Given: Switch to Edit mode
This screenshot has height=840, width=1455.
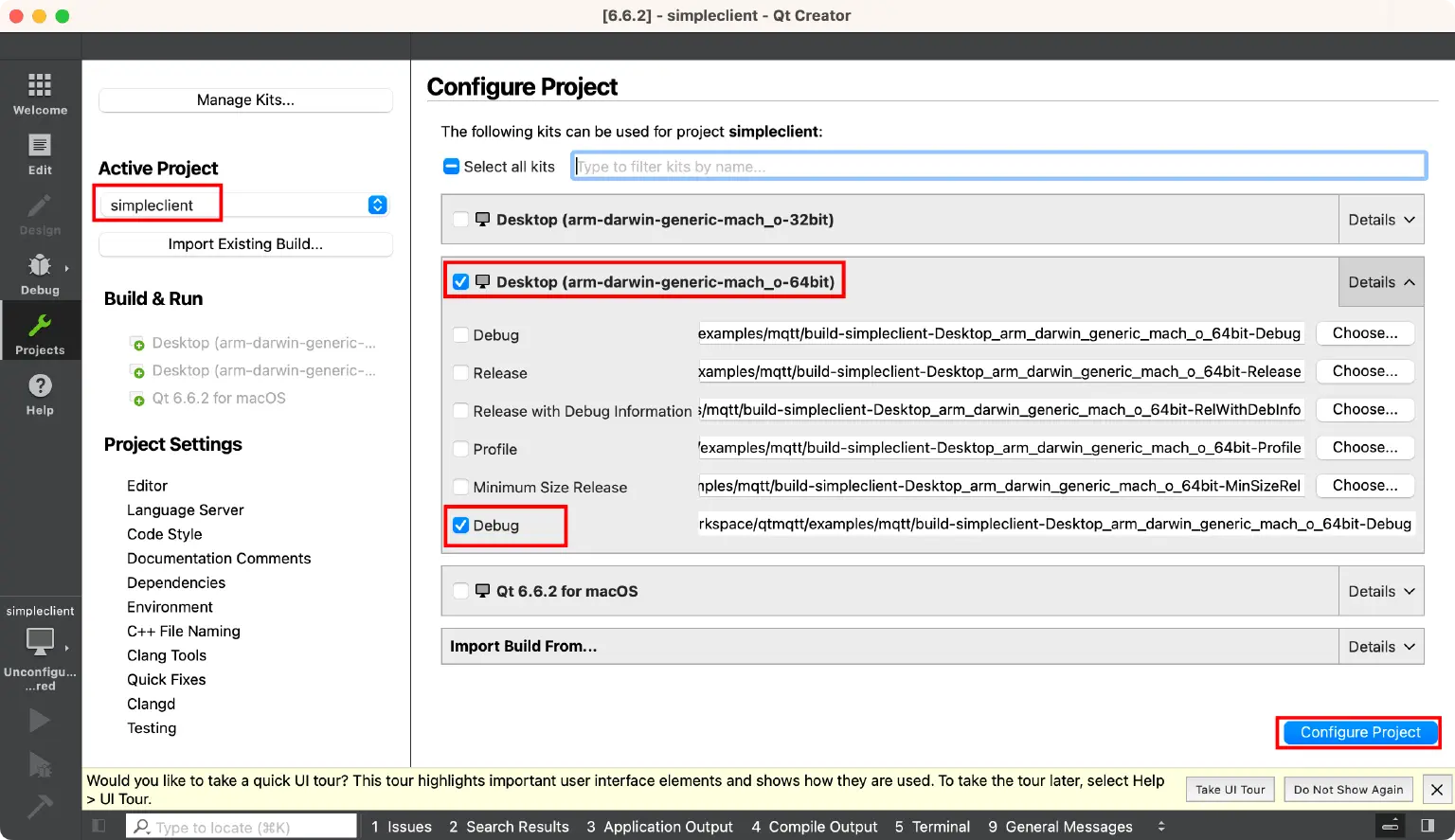Looking at the screenshot, I should click(x=40, y=153).
